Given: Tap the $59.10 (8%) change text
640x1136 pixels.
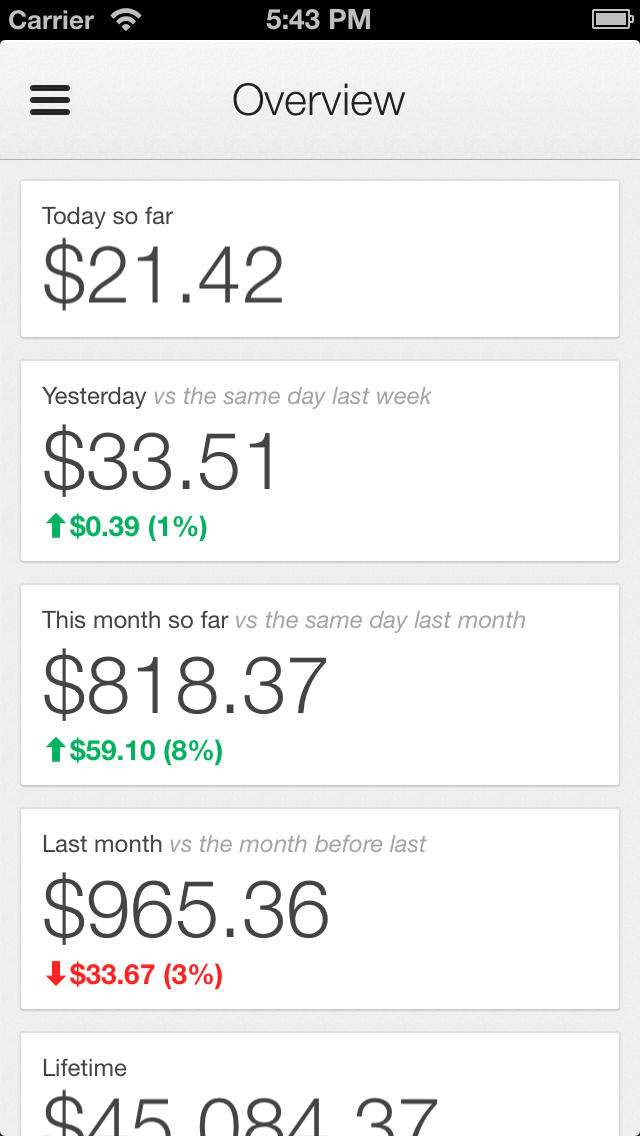Looking at the screenshot, I should [146, 751].
